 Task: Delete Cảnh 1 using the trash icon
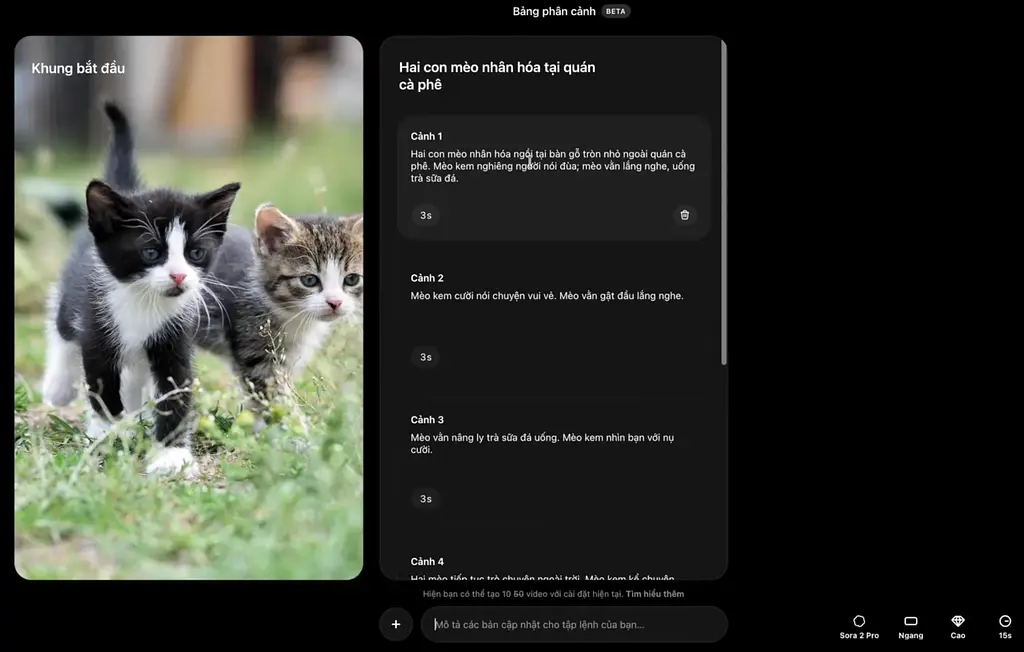[x=685, y=215]
